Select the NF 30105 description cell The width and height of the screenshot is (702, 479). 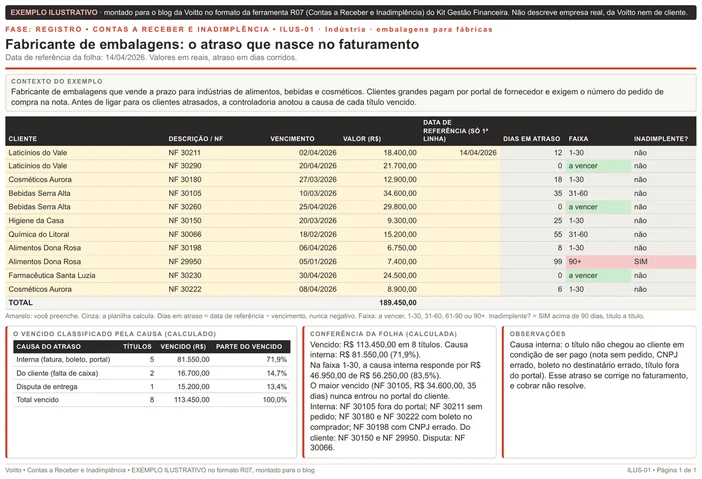pyautogui.click(x=185, y=193)
